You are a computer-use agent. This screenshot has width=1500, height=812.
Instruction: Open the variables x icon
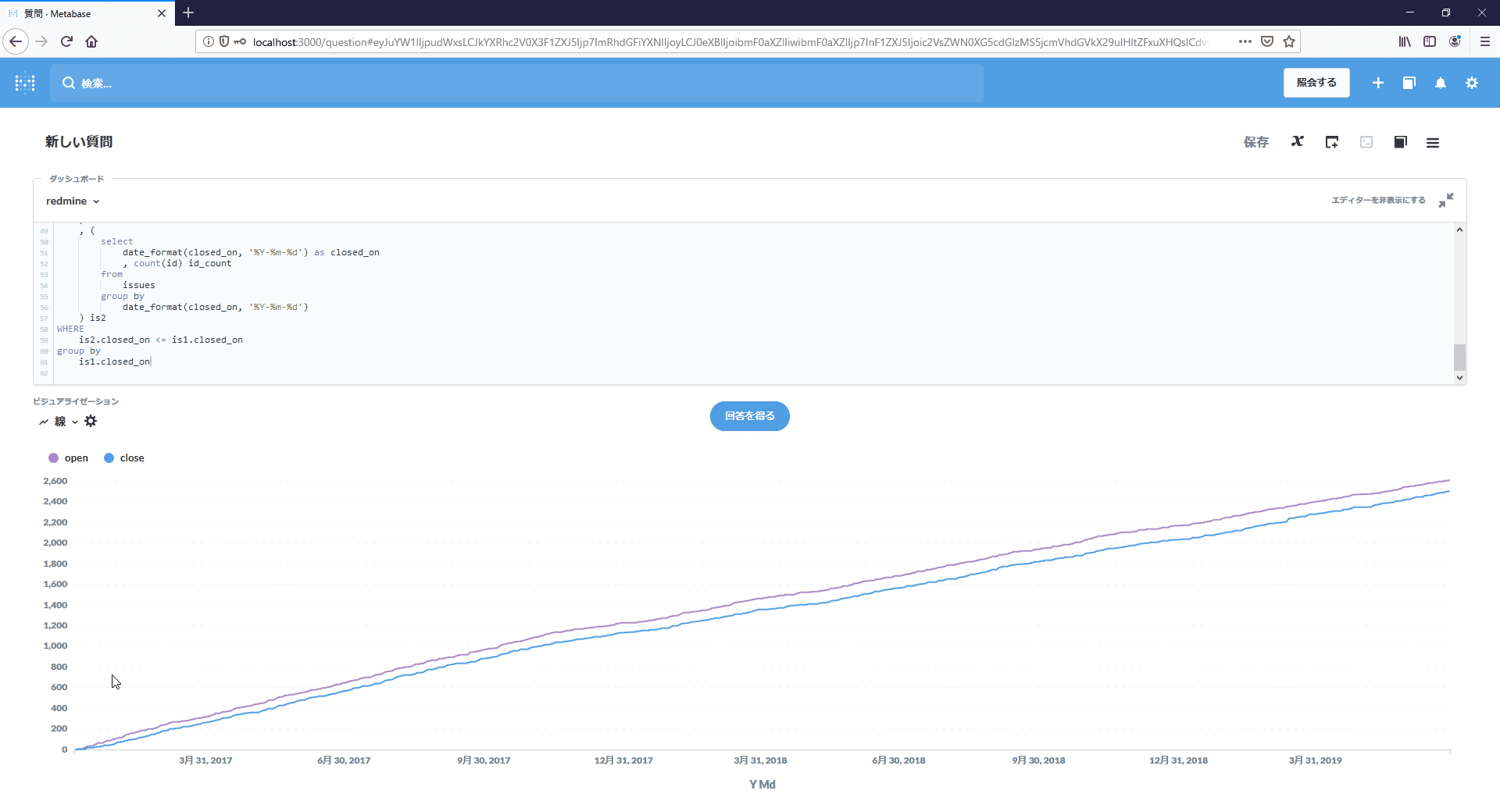coord(1298,141)
